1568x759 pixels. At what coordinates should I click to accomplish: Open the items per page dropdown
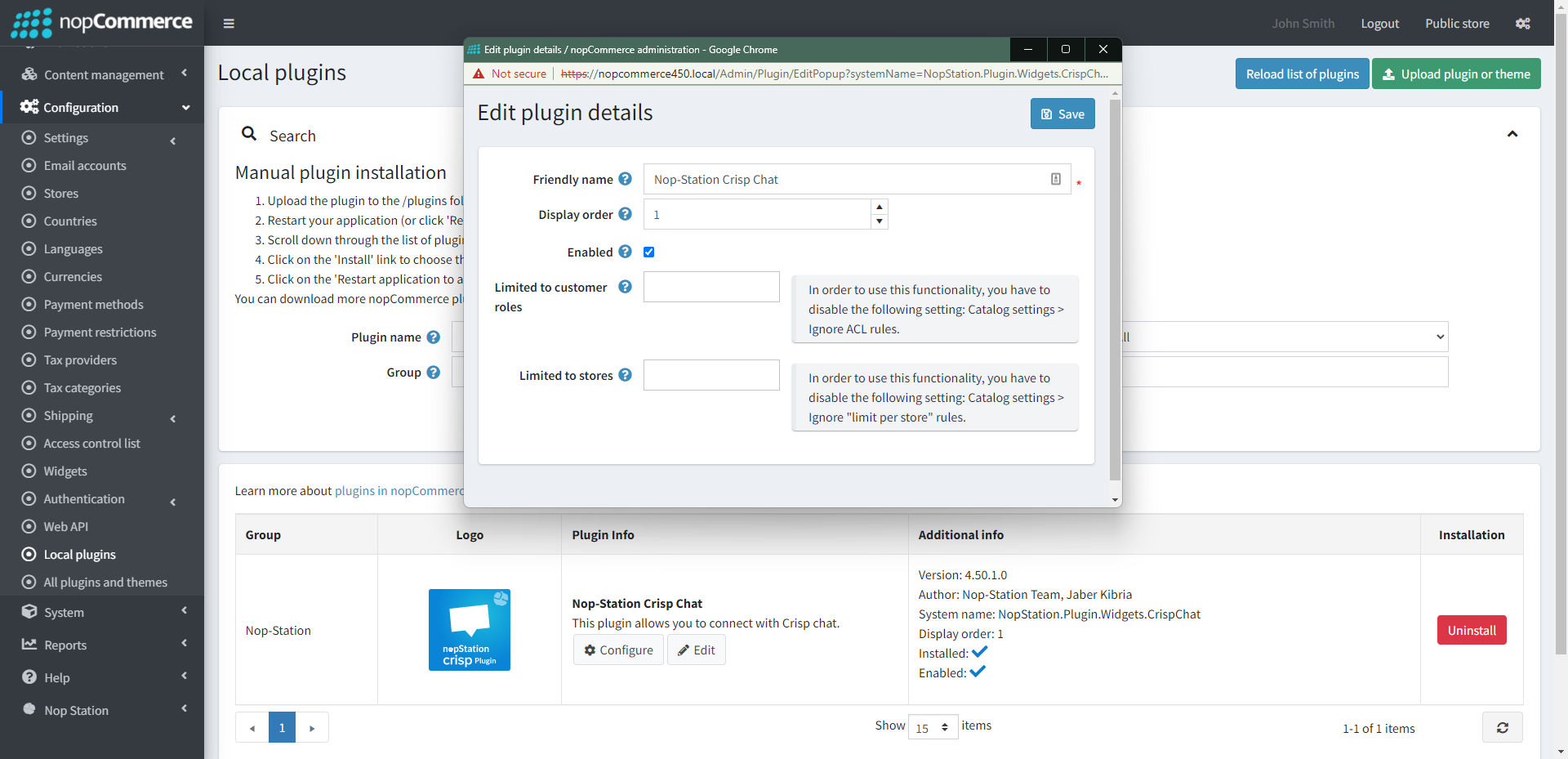click(933, 727)
